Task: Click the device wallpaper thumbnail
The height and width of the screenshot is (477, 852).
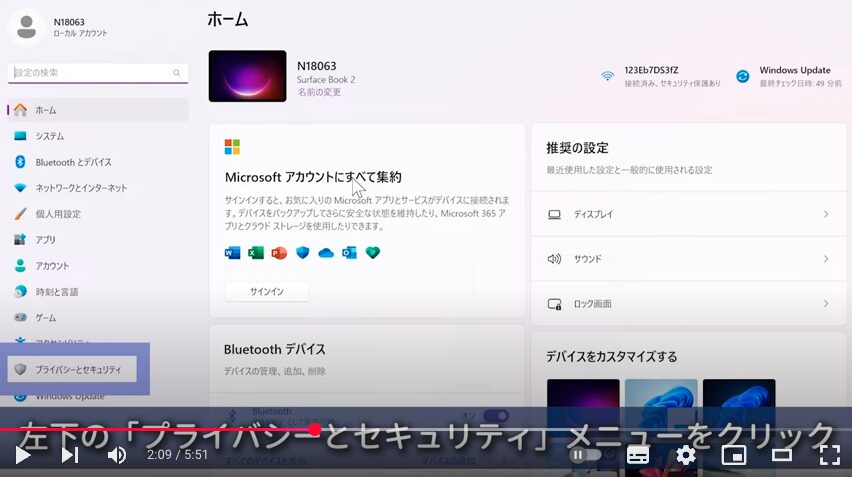Action: tap(247, 76)
